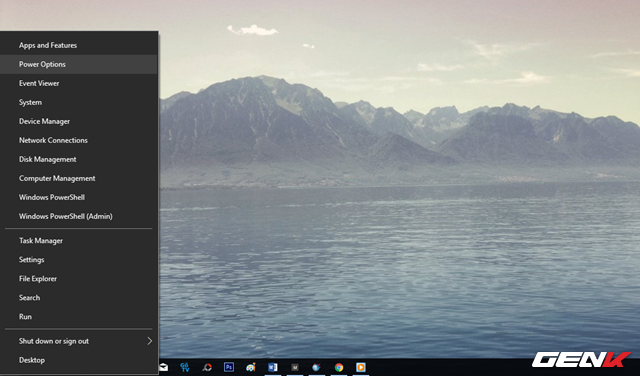Show the Desktop via menu entry
The width and height of the screenshot is (640, 376).
(79, 360)
